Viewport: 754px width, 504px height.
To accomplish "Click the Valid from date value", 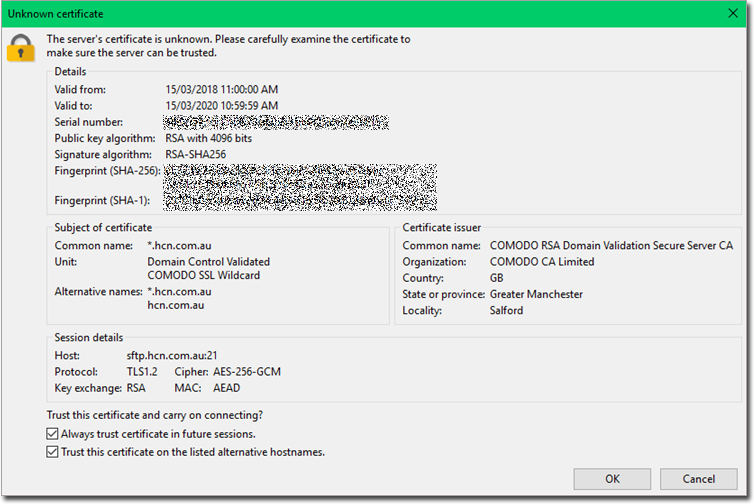I will (x=221, y=90).
